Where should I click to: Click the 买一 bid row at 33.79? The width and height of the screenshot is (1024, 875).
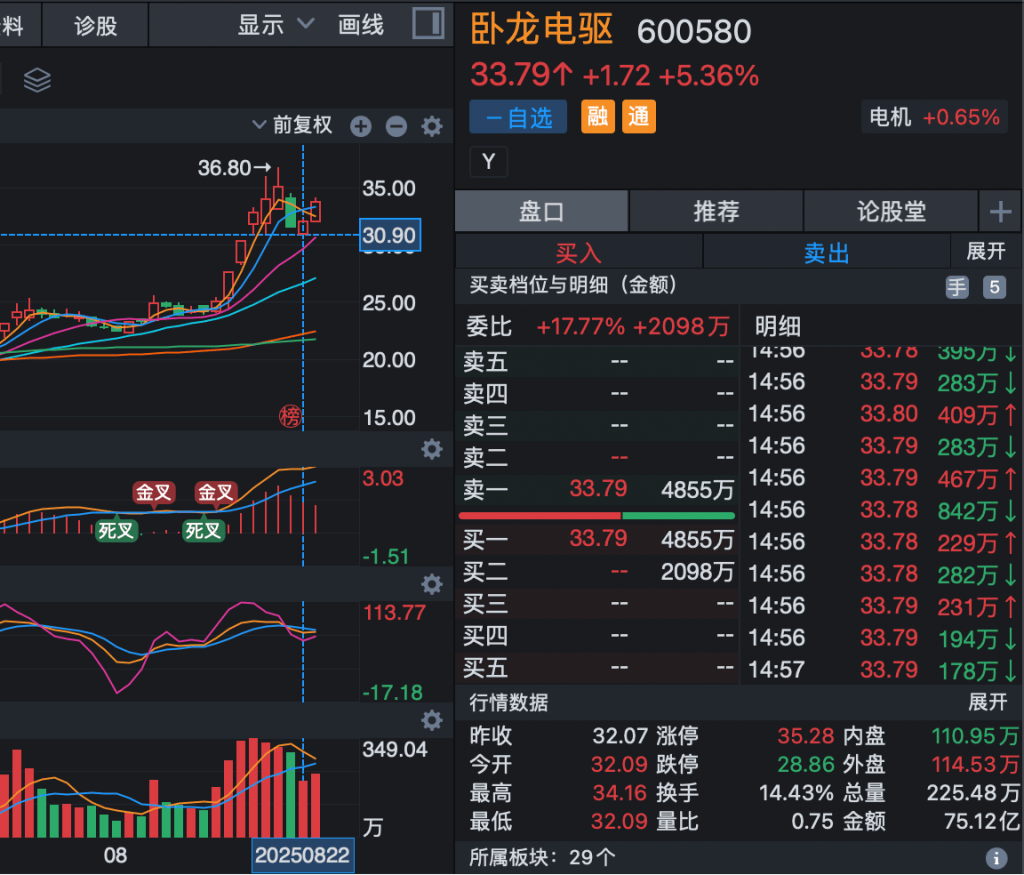(x=598, y=539)
